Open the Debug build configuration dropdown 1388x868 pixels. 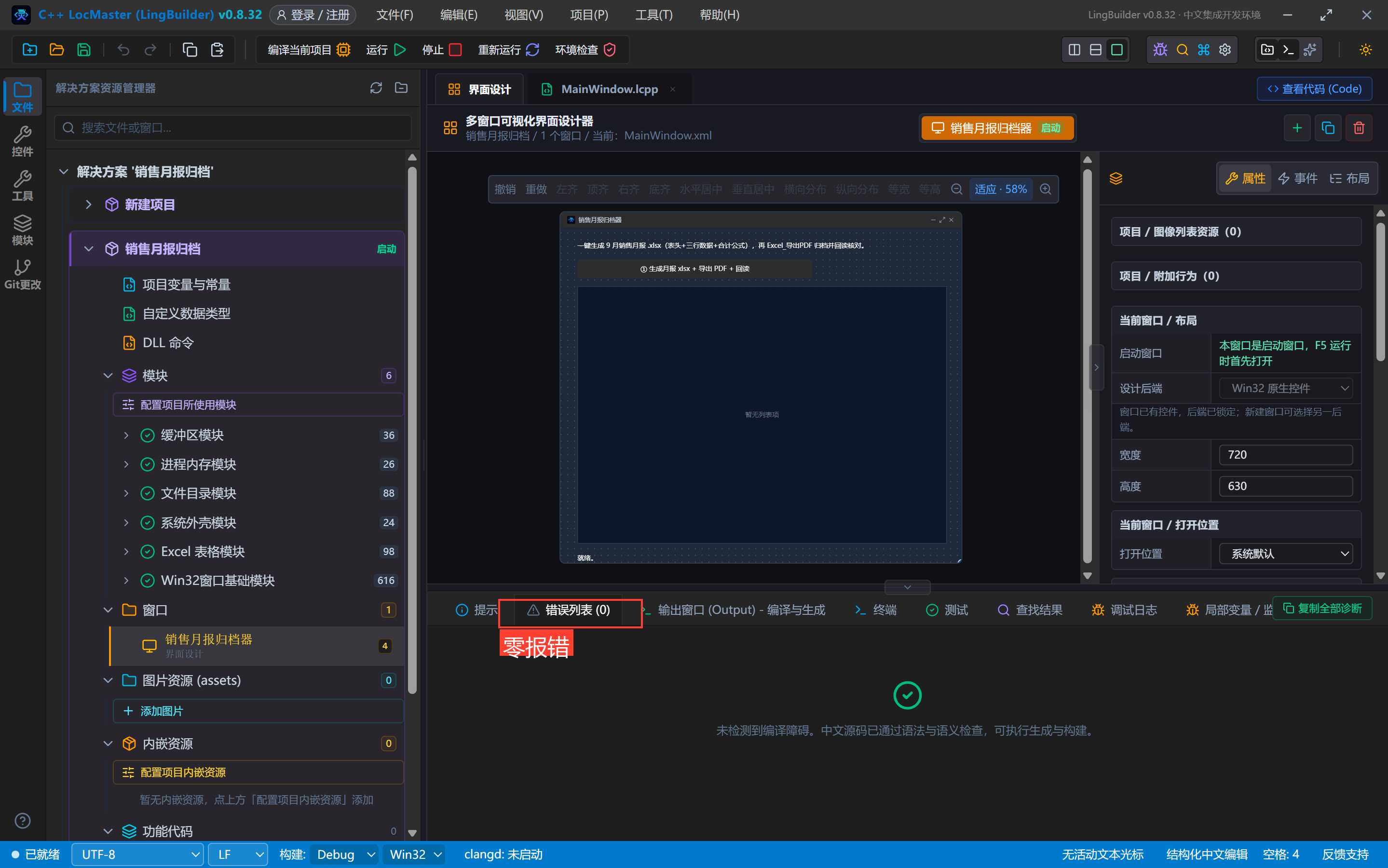(x=344, y=854)
